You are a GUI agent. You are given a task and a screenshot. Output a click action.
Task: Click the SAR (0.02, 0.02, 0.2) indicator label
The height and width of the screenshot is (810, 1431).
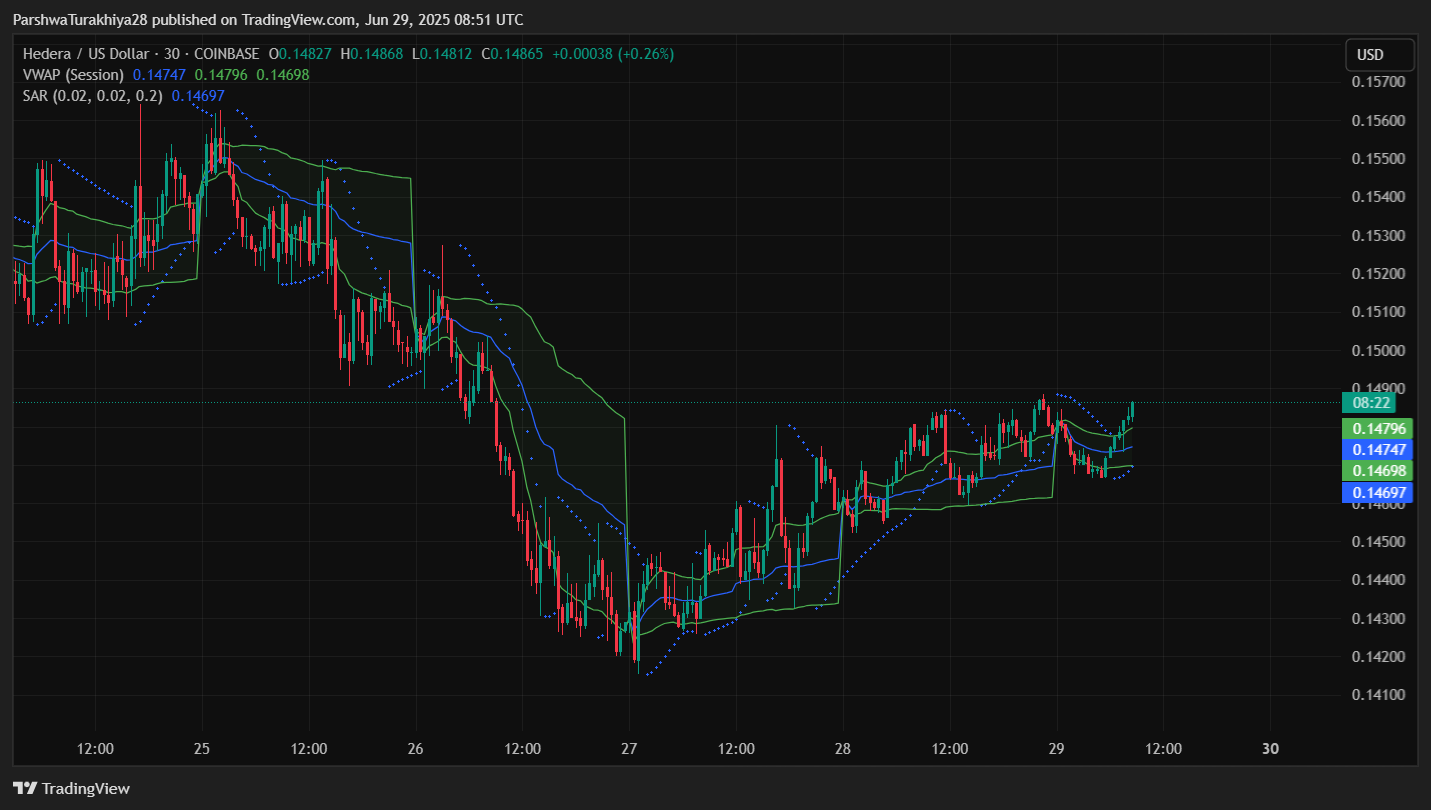(x=93, y=96)
